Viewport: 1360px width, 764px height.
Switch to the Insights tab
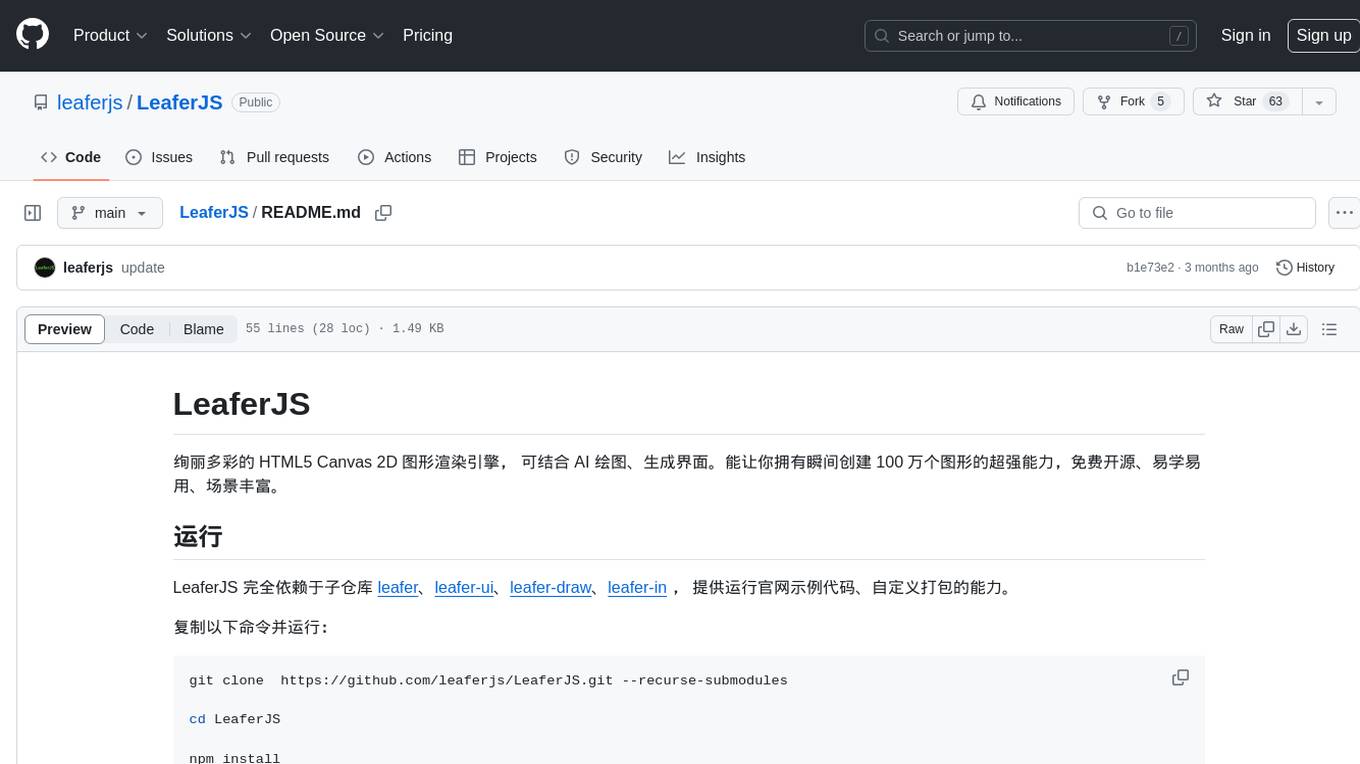(707, 157)
